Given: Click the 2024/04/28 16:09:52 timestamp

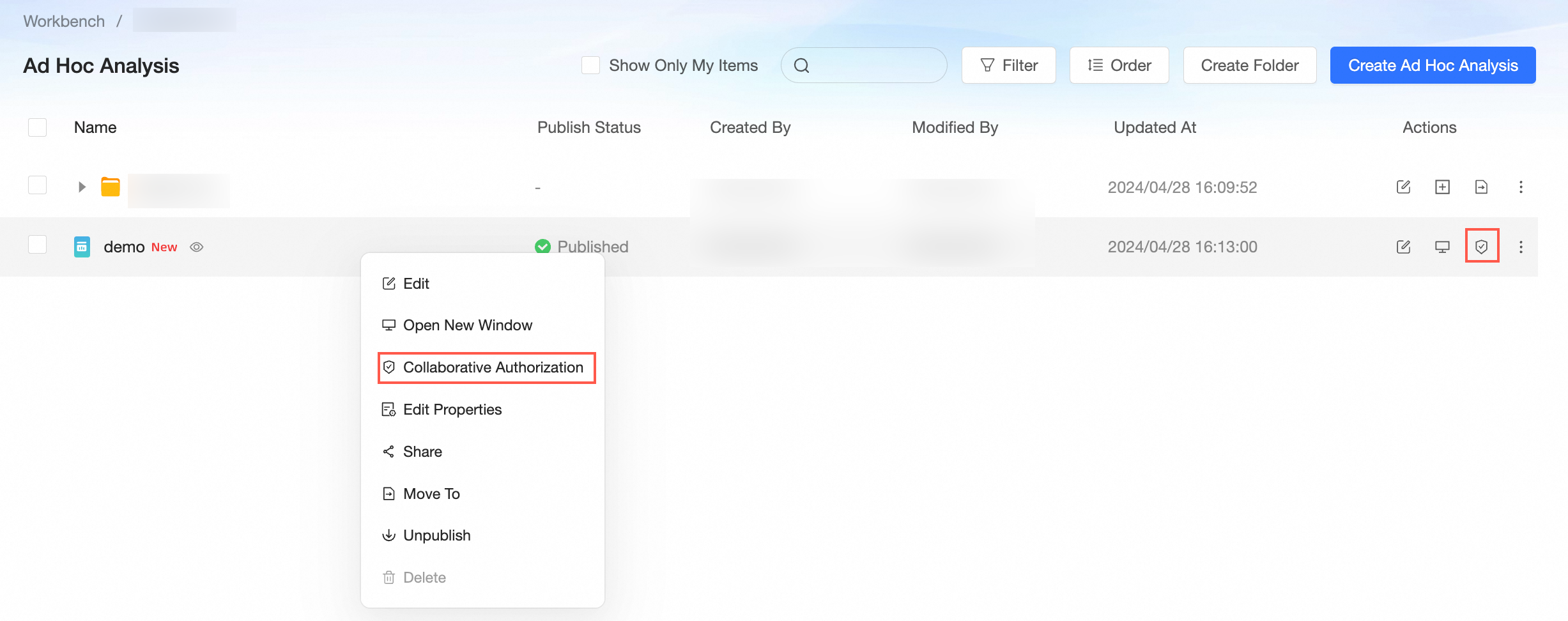Looking at the screenshot, I should [x=1182, y=187].
